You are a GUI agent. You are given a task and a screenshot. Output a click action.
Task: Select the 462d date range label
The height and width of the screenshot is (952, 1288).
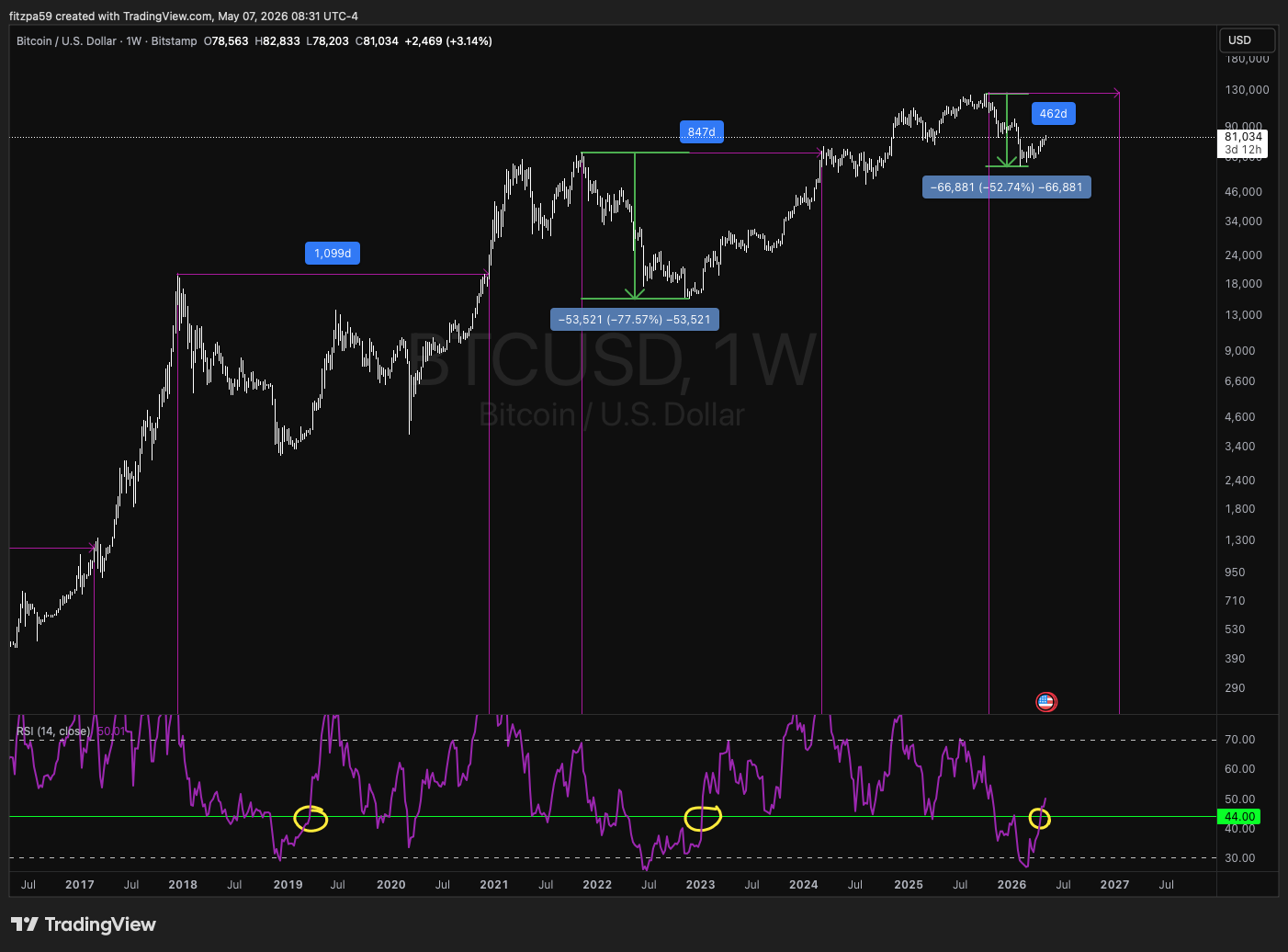pos(1053,114)
